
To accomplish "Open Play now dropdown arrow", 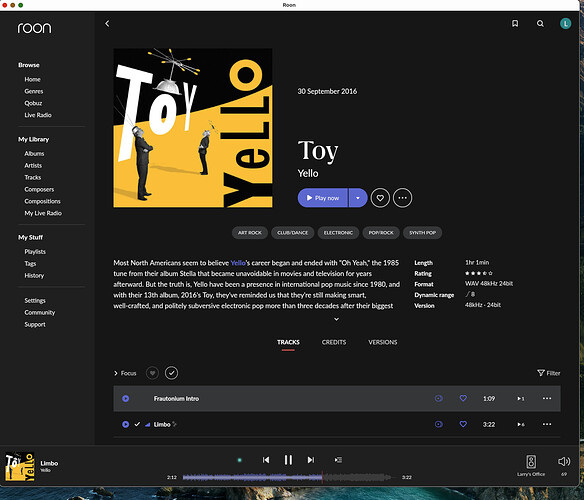I will tap(358, 198).
